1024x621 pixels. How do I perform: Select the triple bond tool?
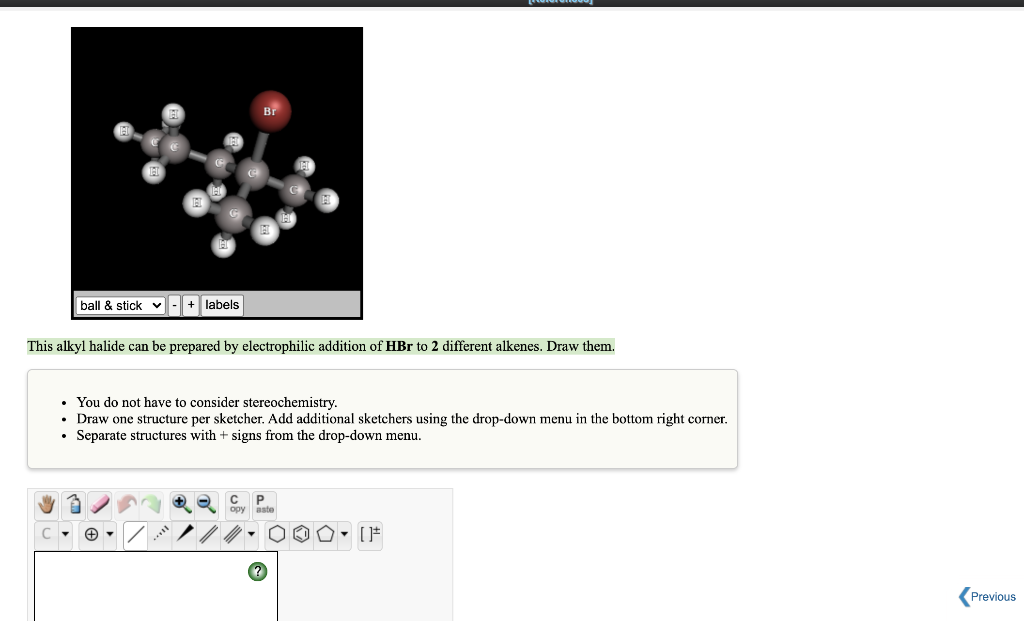[232, 534]
